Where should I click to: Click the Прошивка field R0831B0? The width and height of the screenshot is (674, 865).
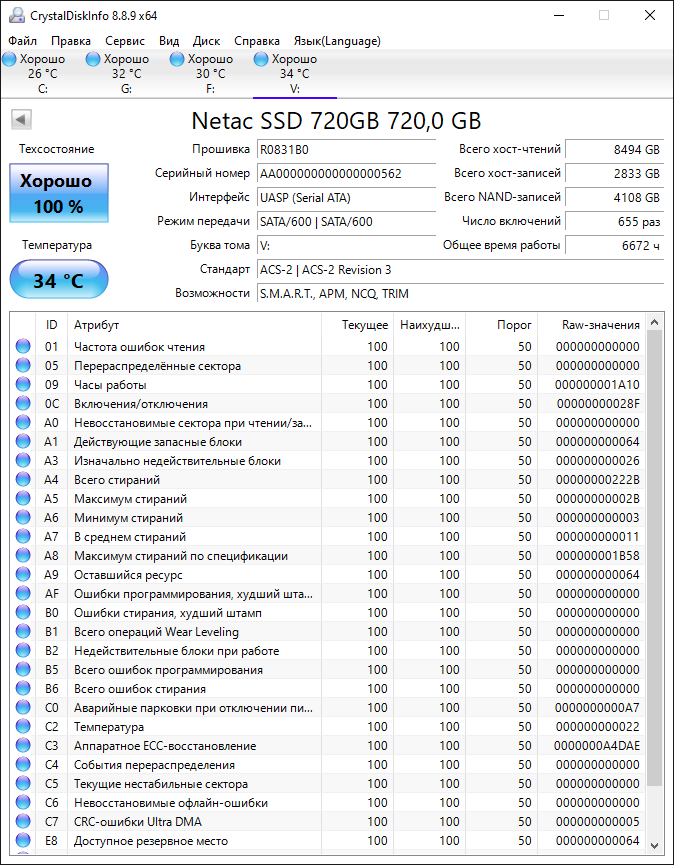click(x=346, y=149)
